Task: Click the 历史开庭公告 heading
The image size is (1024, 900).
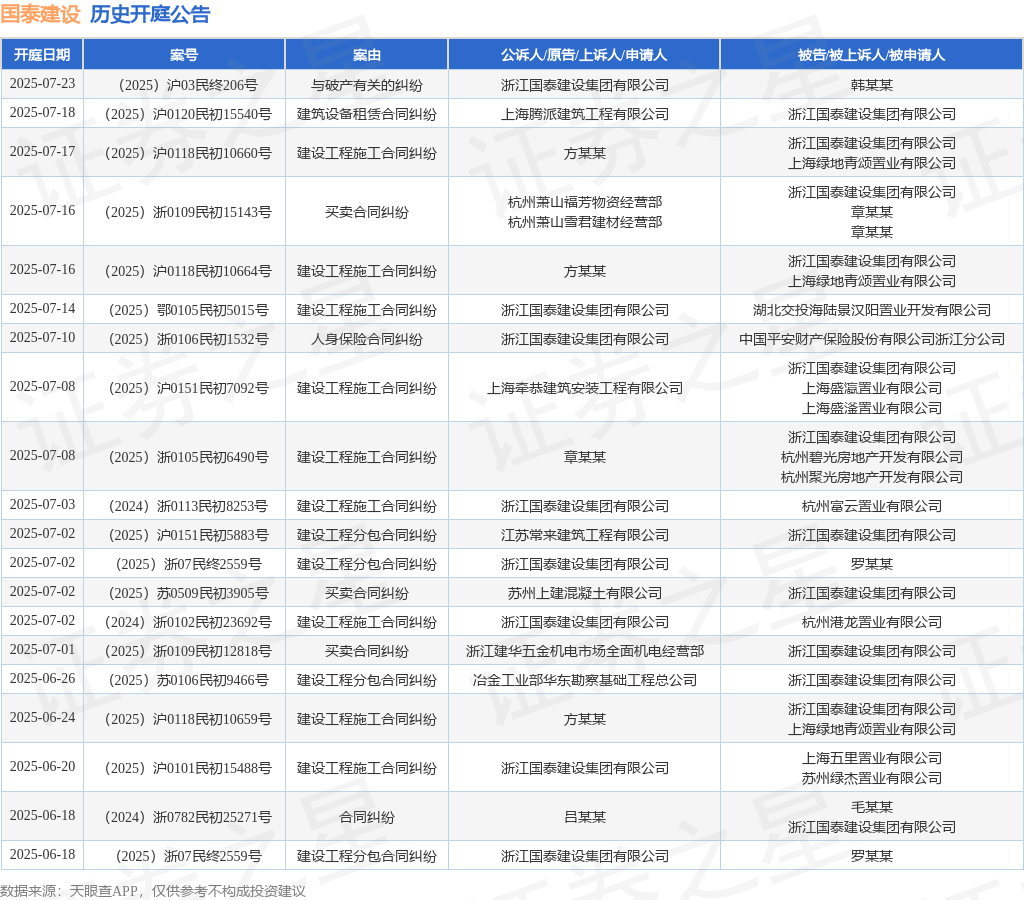Action: 150,14
